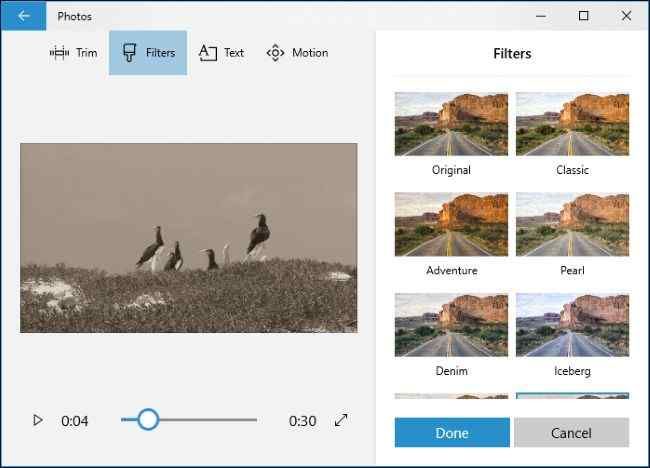Click the video seek slider handle

(148, 420)
